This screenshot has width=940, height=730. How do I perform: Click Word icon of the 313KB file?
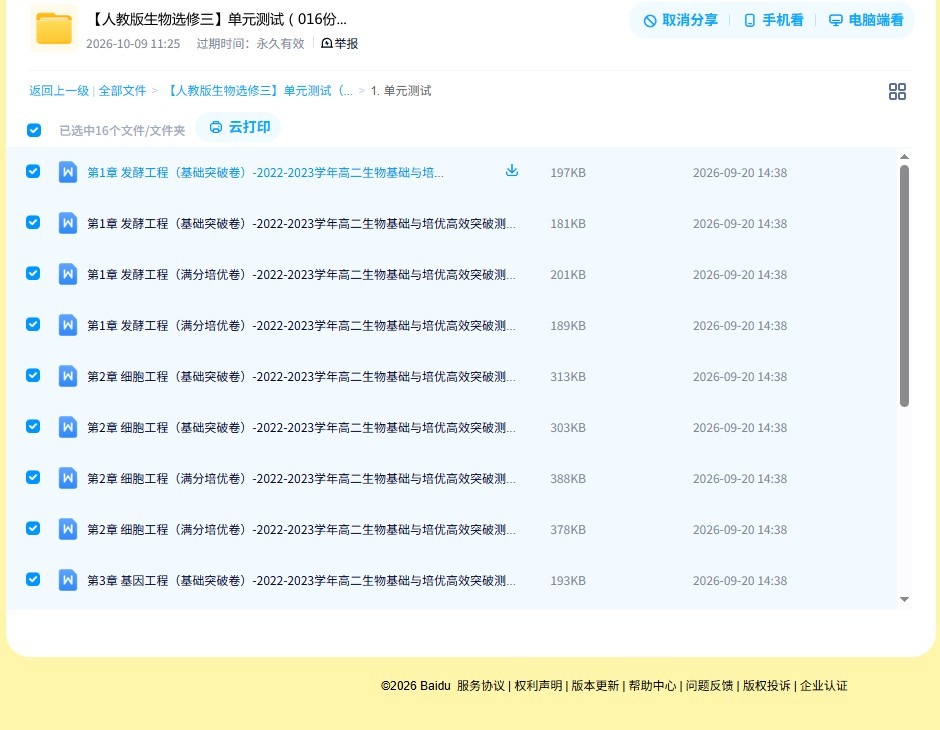pos(68,376)
